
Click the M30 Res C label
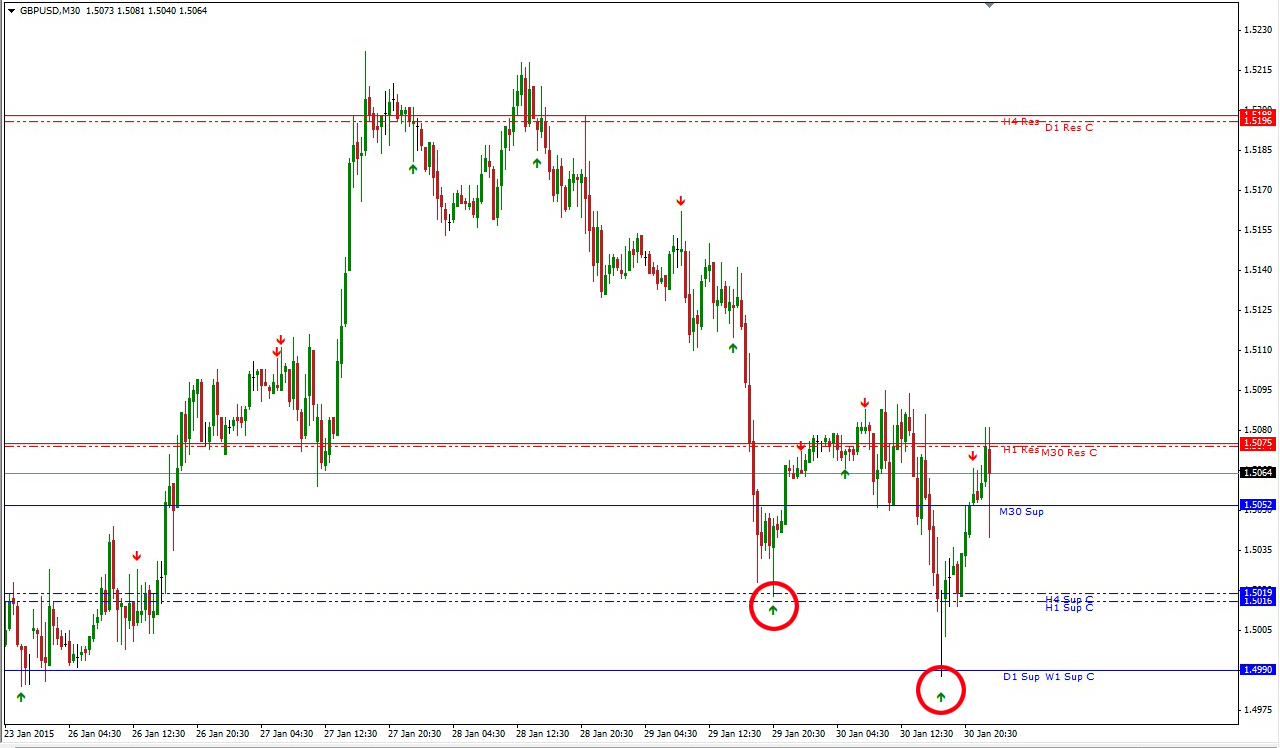pyautogui.click(x=1069, y=453)
